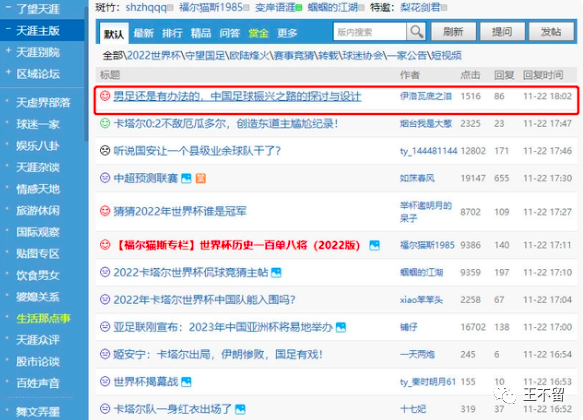The width and height of the screenshot is (583, 420).
Task: Switch to the 排行 tab
Action: click(172, 33)
